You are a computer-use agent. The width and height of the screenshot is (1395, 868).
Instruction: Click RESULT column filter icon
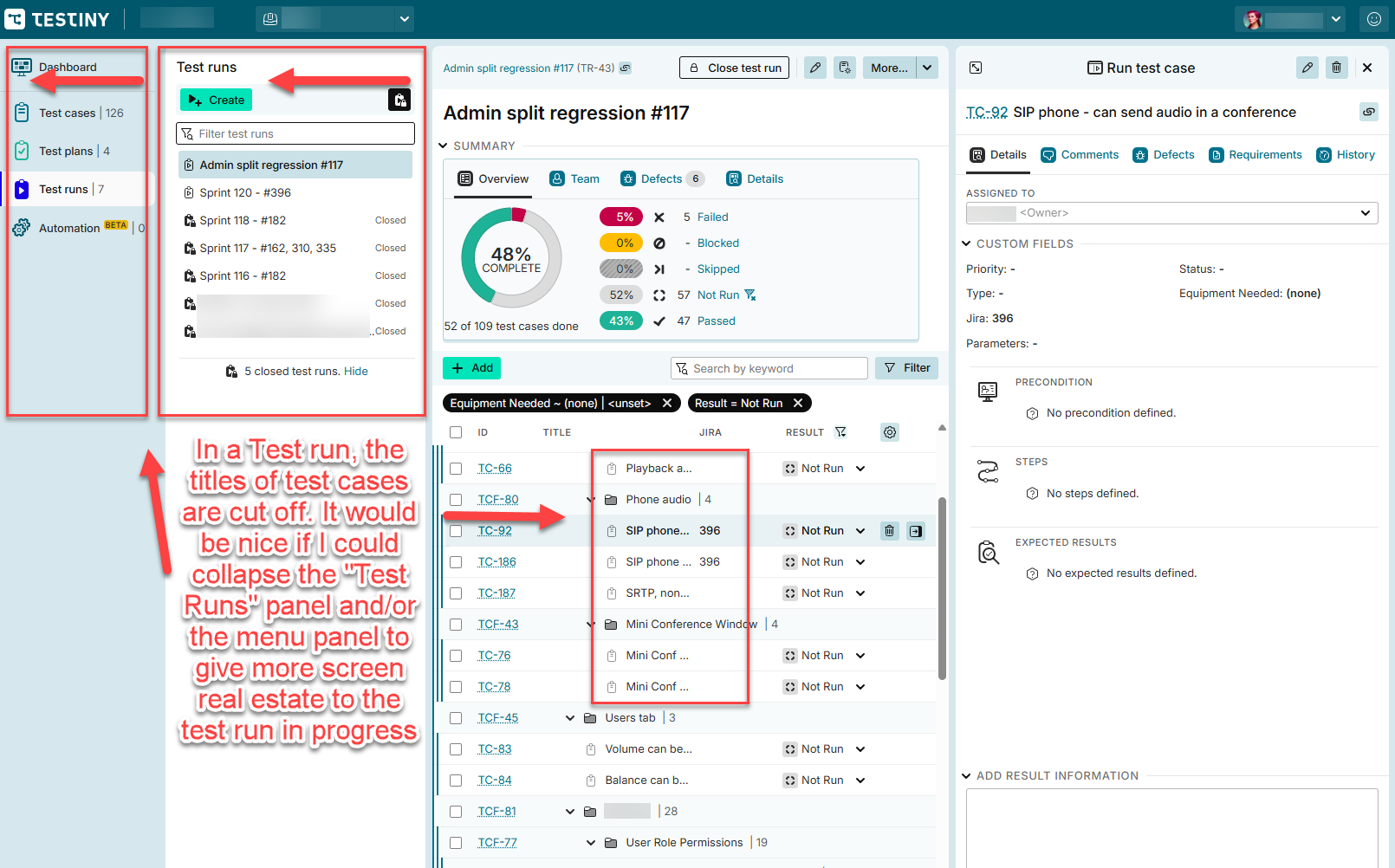point(840,432)
